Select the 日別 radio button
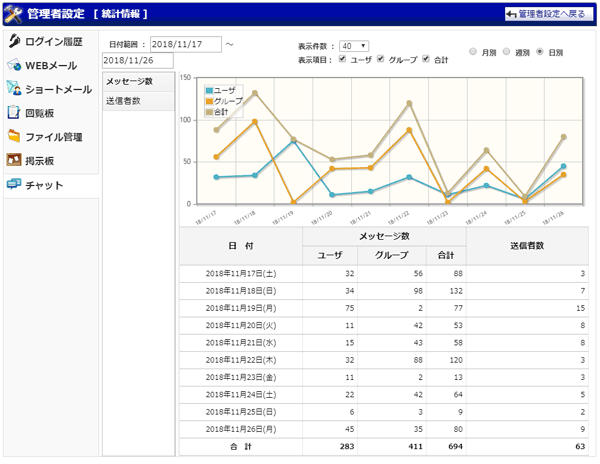 540,51
